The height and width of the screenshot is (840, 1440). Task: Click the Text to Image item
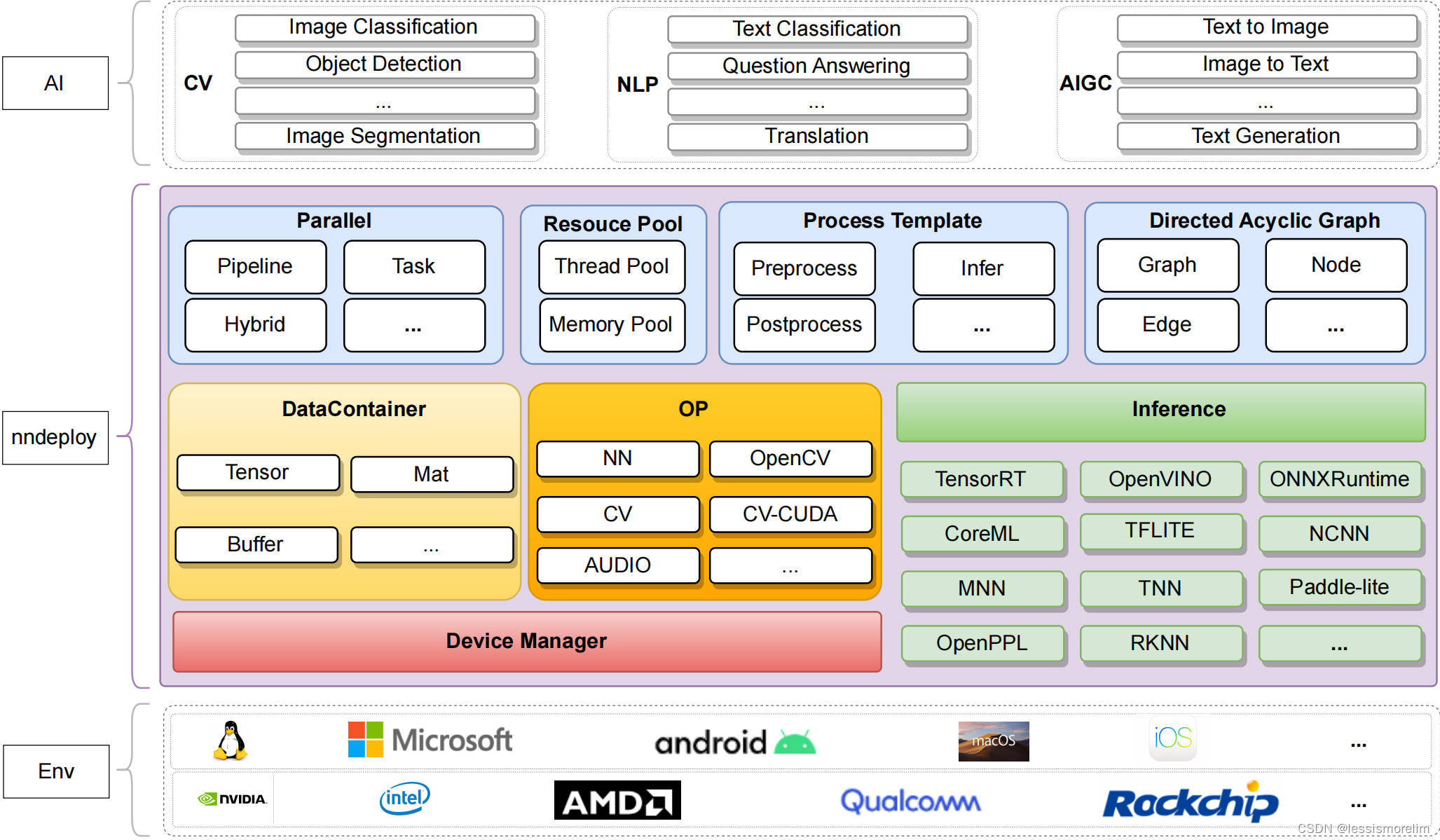1266,27
